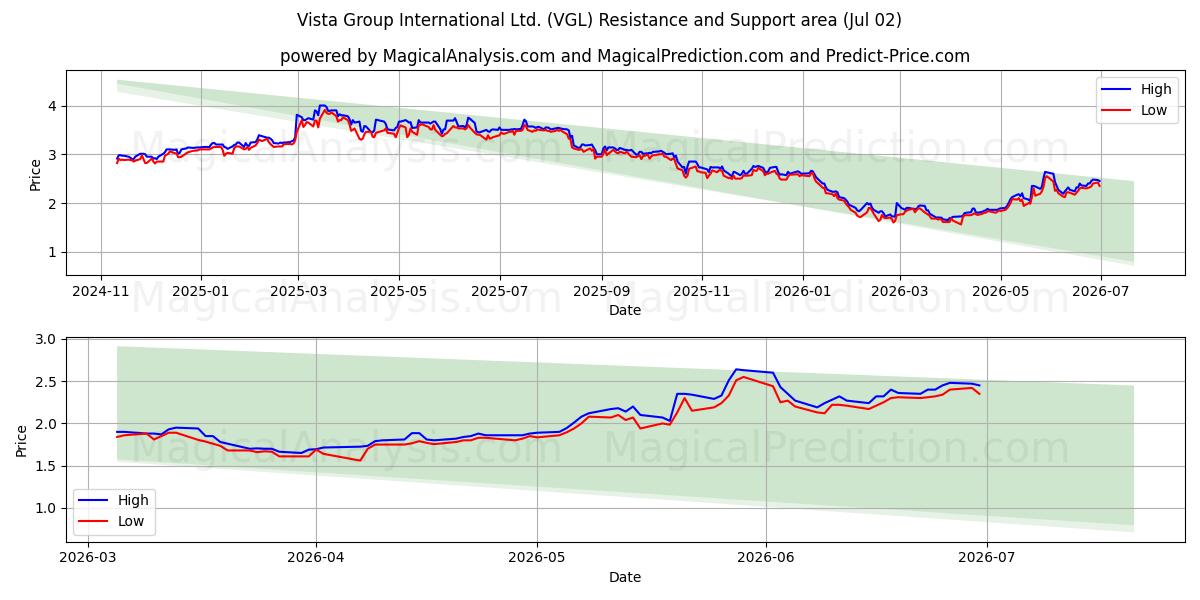The image size is (1200, 600).
Task: Click the '2025-11' x-axis label
Action: point(702,292)
